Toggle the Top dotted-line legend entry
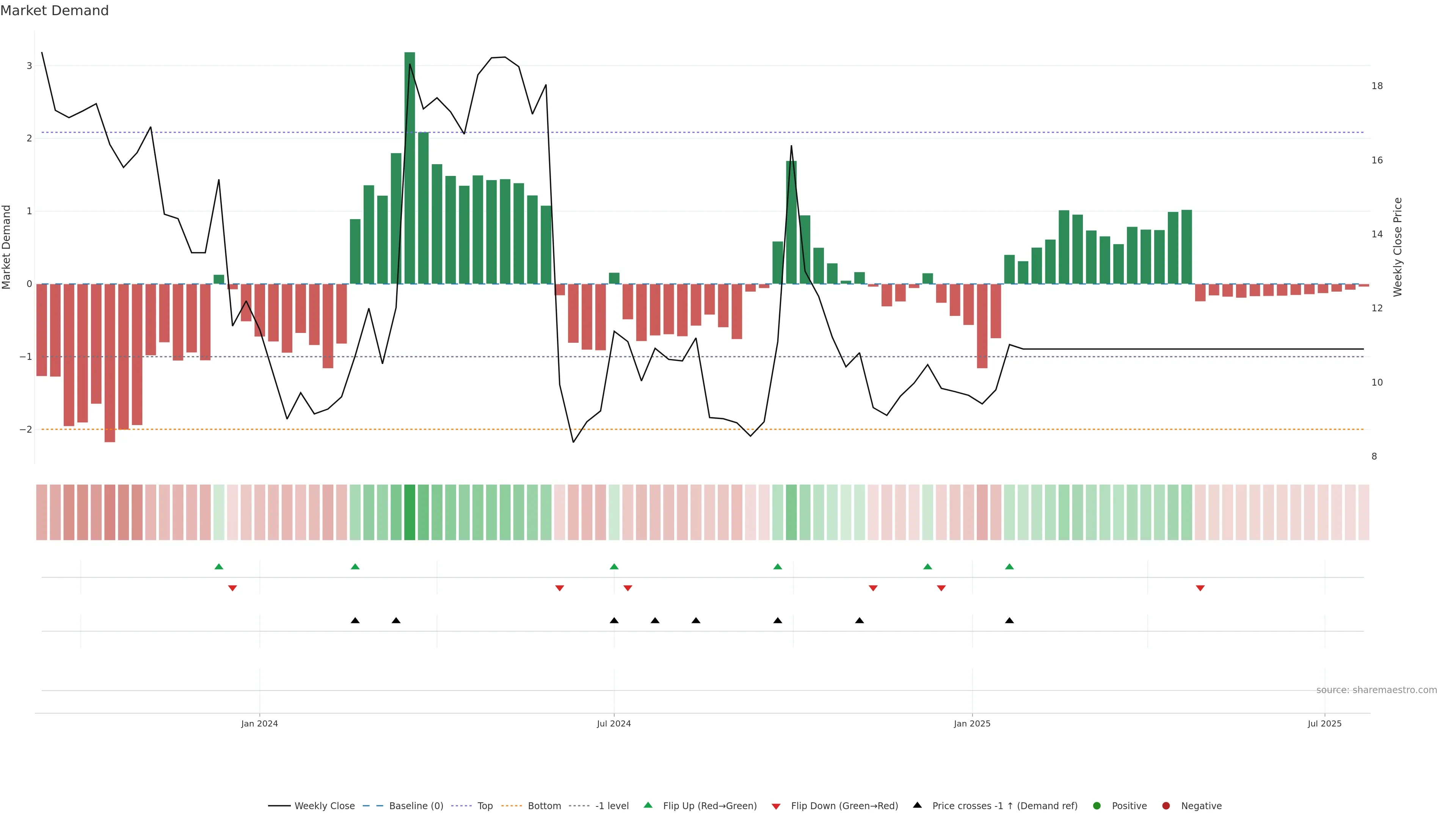1456x819 pixels. pos(485,805)
